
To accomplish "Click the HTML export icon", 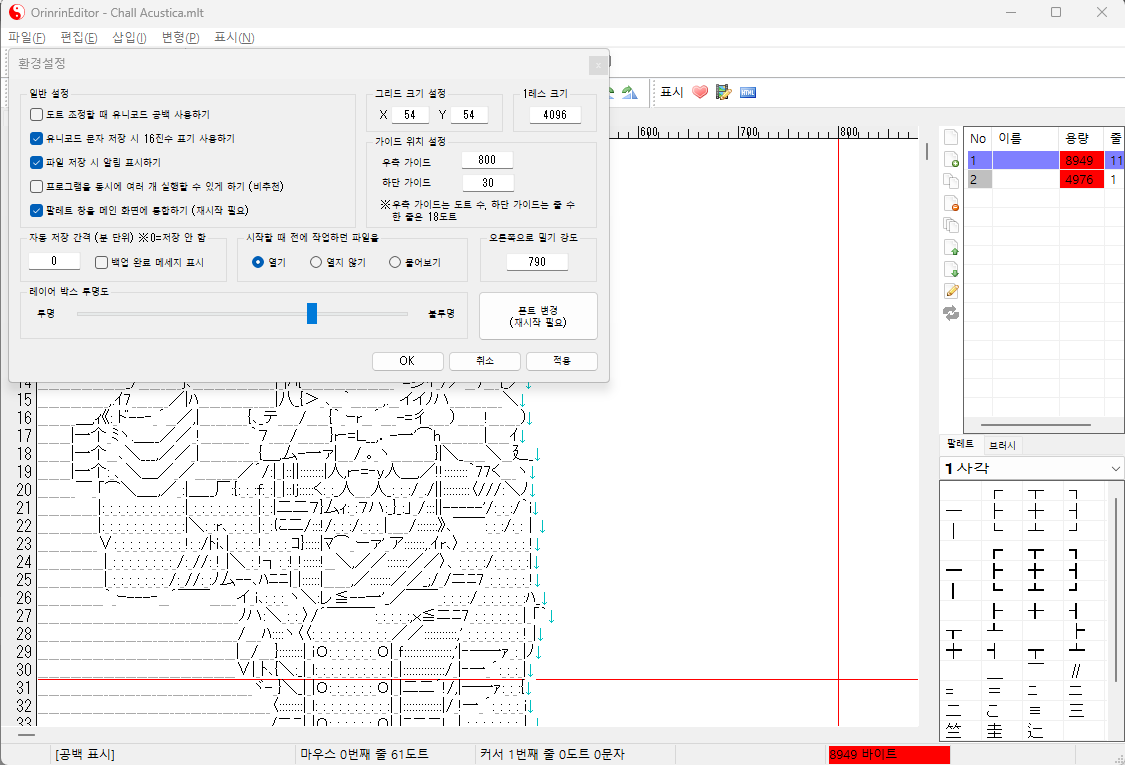I will 747,92.
